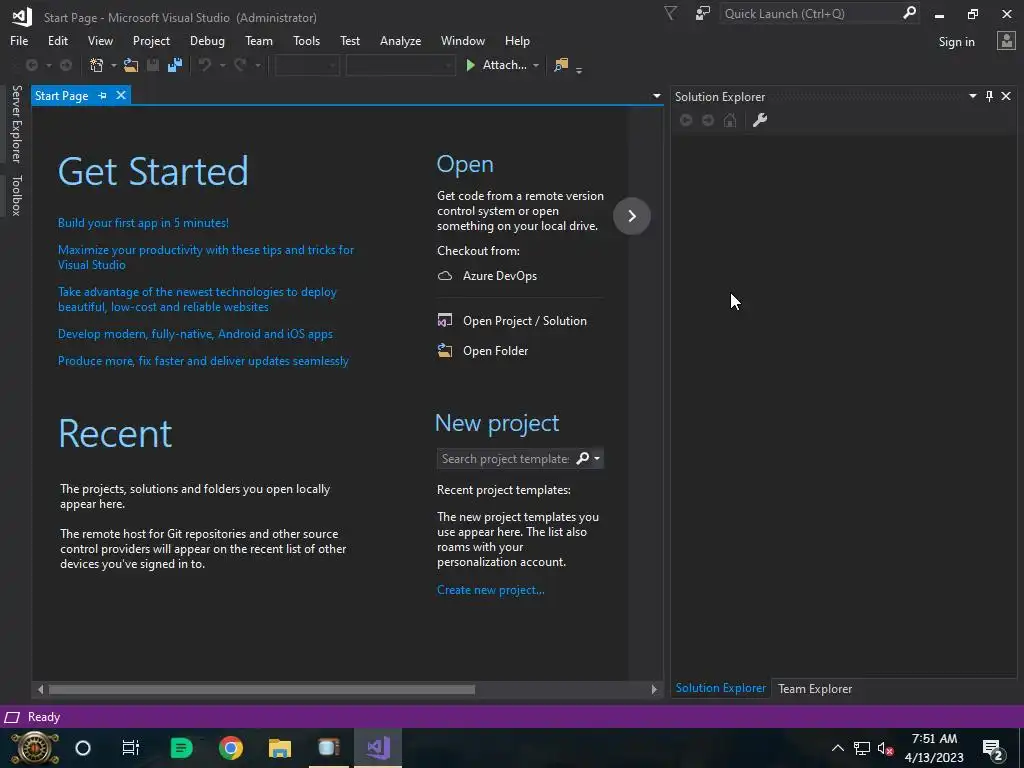Open the Toolbox side tab
This screenshot has height=768, width=1024.
coord(16,195)
